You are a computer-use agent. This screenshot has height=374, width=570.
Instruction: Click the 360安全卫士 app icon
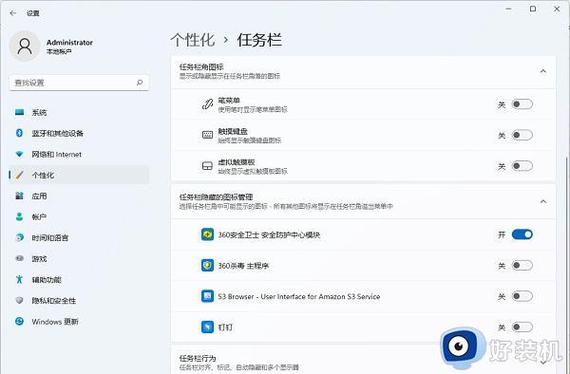[x=208, y=234]
